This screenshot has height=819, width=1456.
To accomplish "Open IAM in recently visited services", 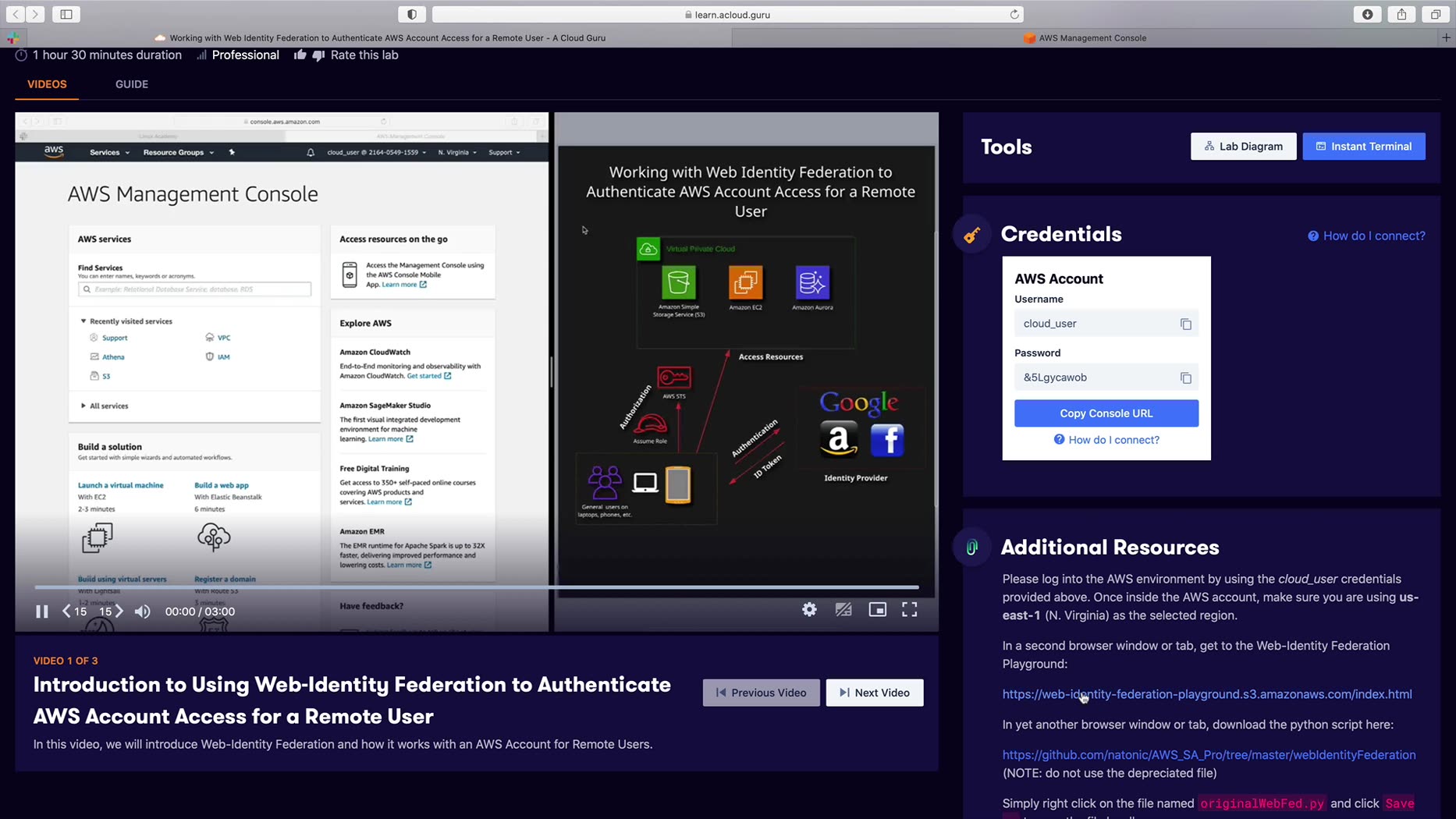I will tap(224, 356).
